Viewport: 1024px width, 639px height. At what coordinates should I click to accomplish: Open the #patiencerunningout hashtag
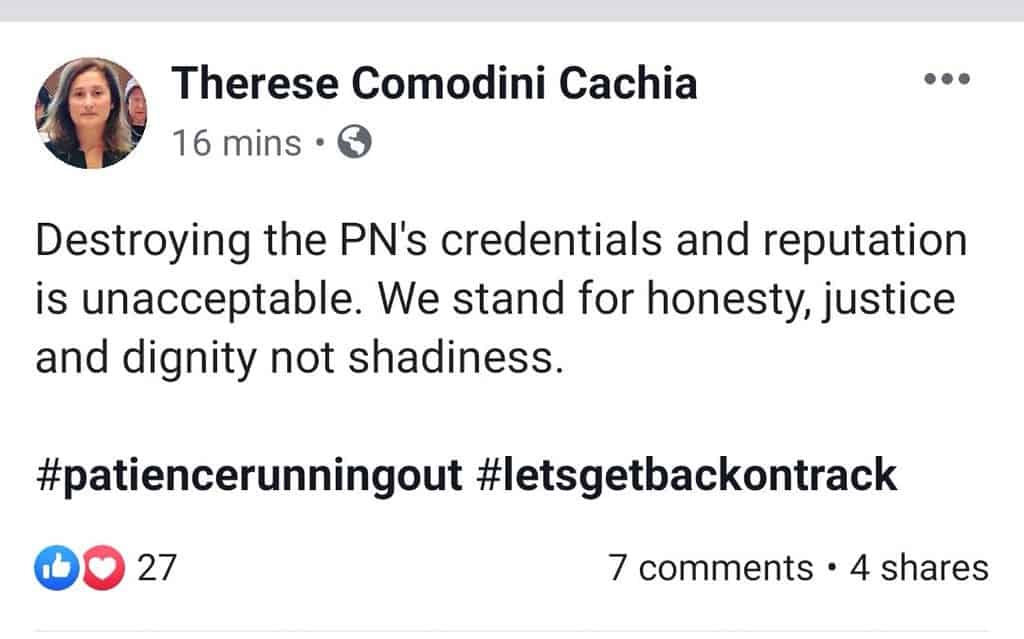coord(249,476)
